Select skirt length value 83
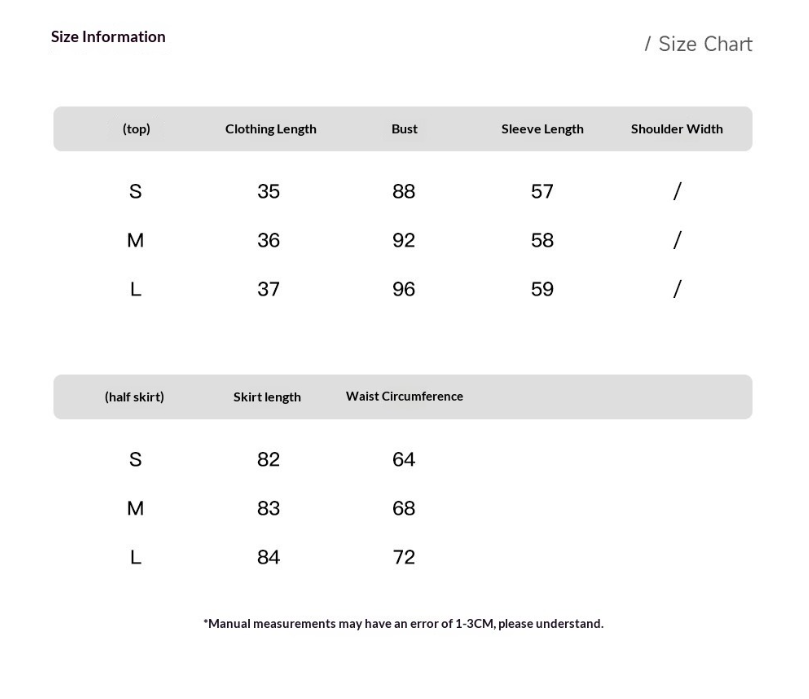 point(268,509)
